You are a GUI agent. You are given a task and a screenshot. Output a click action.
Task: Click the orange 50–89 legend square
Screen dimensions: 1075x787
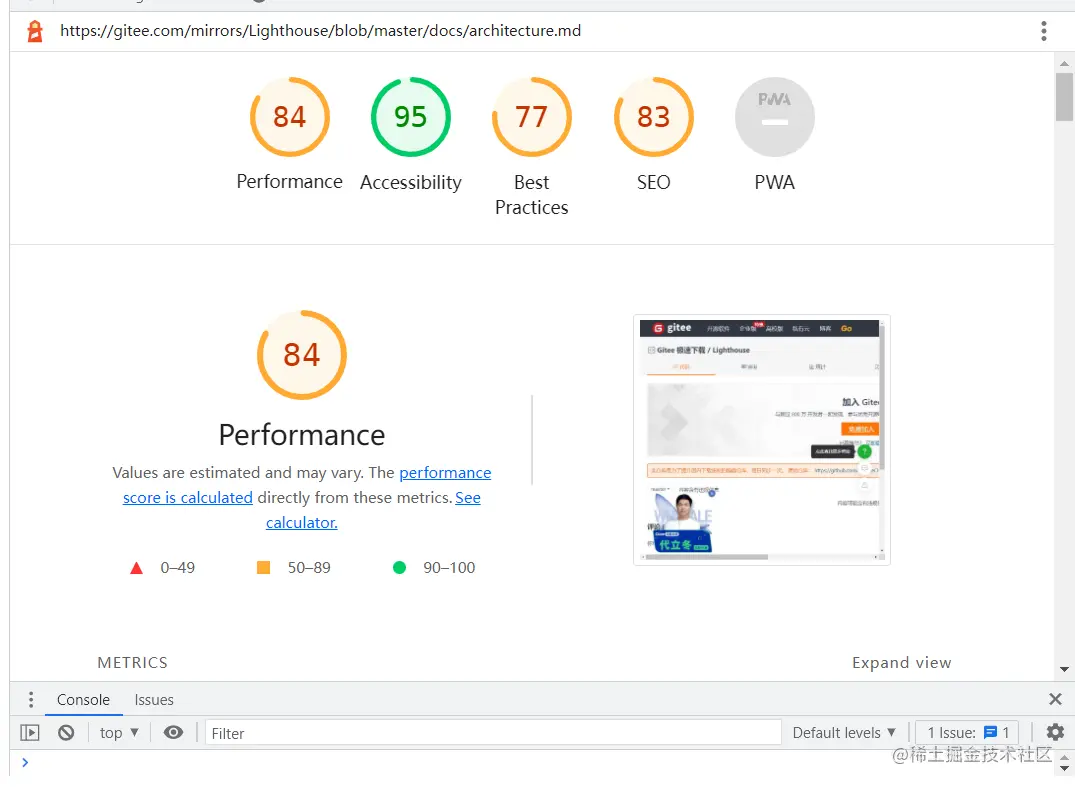pyautogui.click(x=263, y=568)
